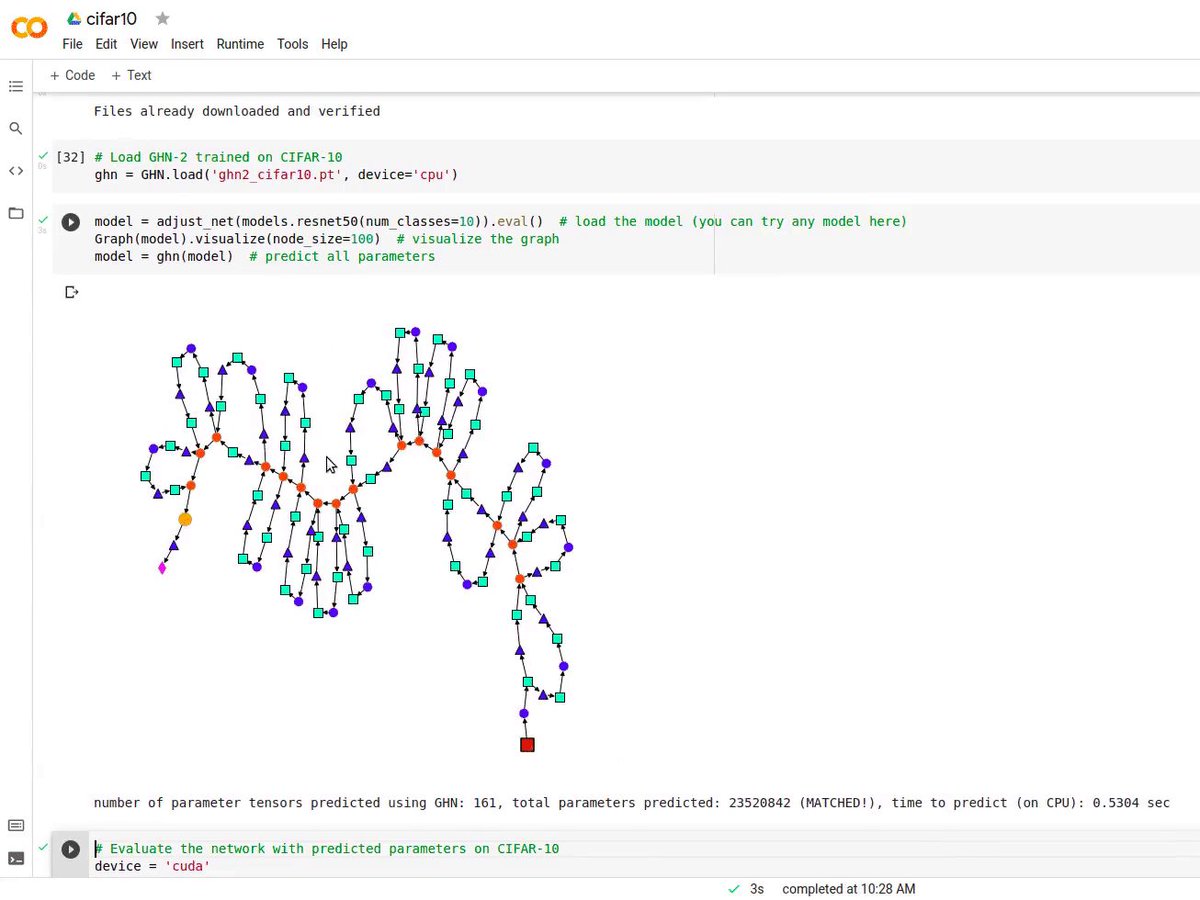Open the Runtime menu
Viewport: 1200px width, 900px height.
[x=240, y=44]
